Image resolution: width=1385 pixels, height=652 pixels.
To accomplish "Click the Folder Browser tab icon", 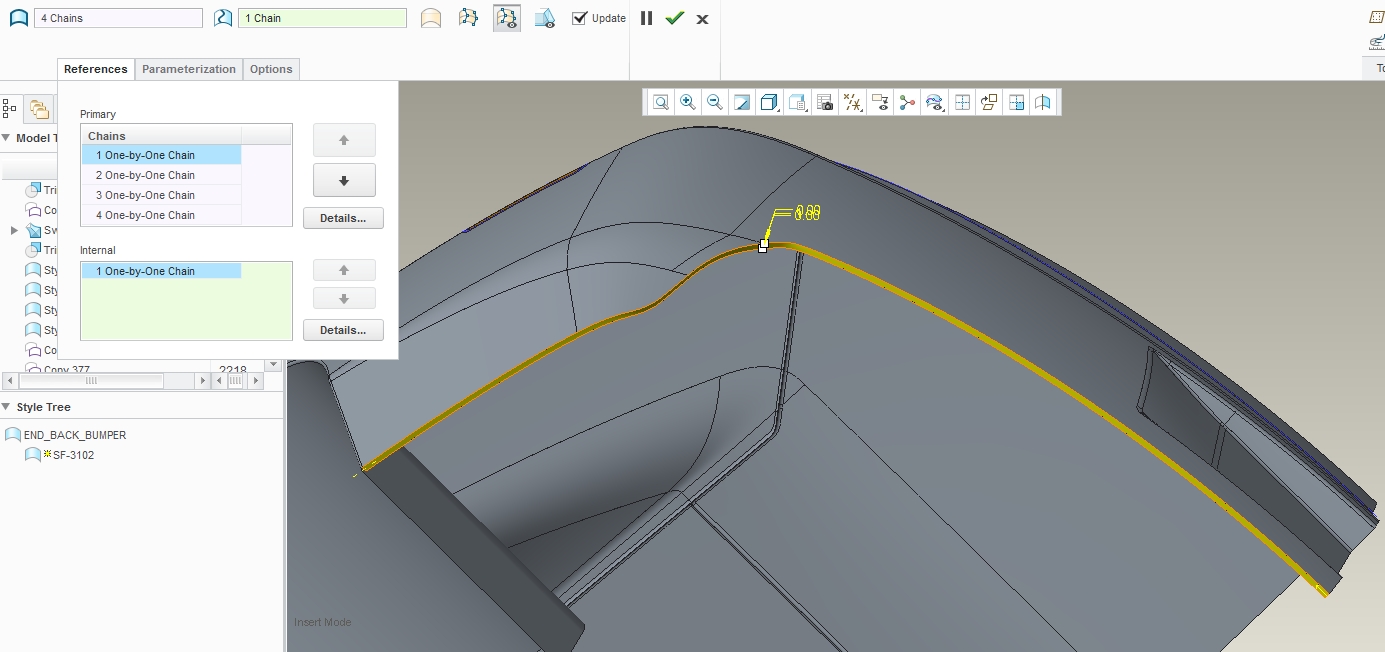I will pyautogui.click(x=38, y=109).
